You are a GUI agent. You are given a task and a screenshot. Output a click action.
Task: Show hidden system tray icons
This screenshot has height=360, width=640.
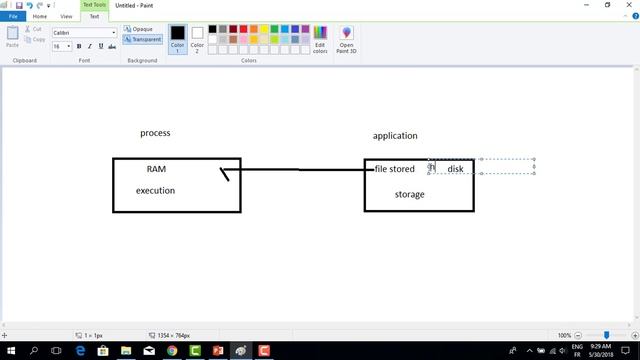pos(529,351)
